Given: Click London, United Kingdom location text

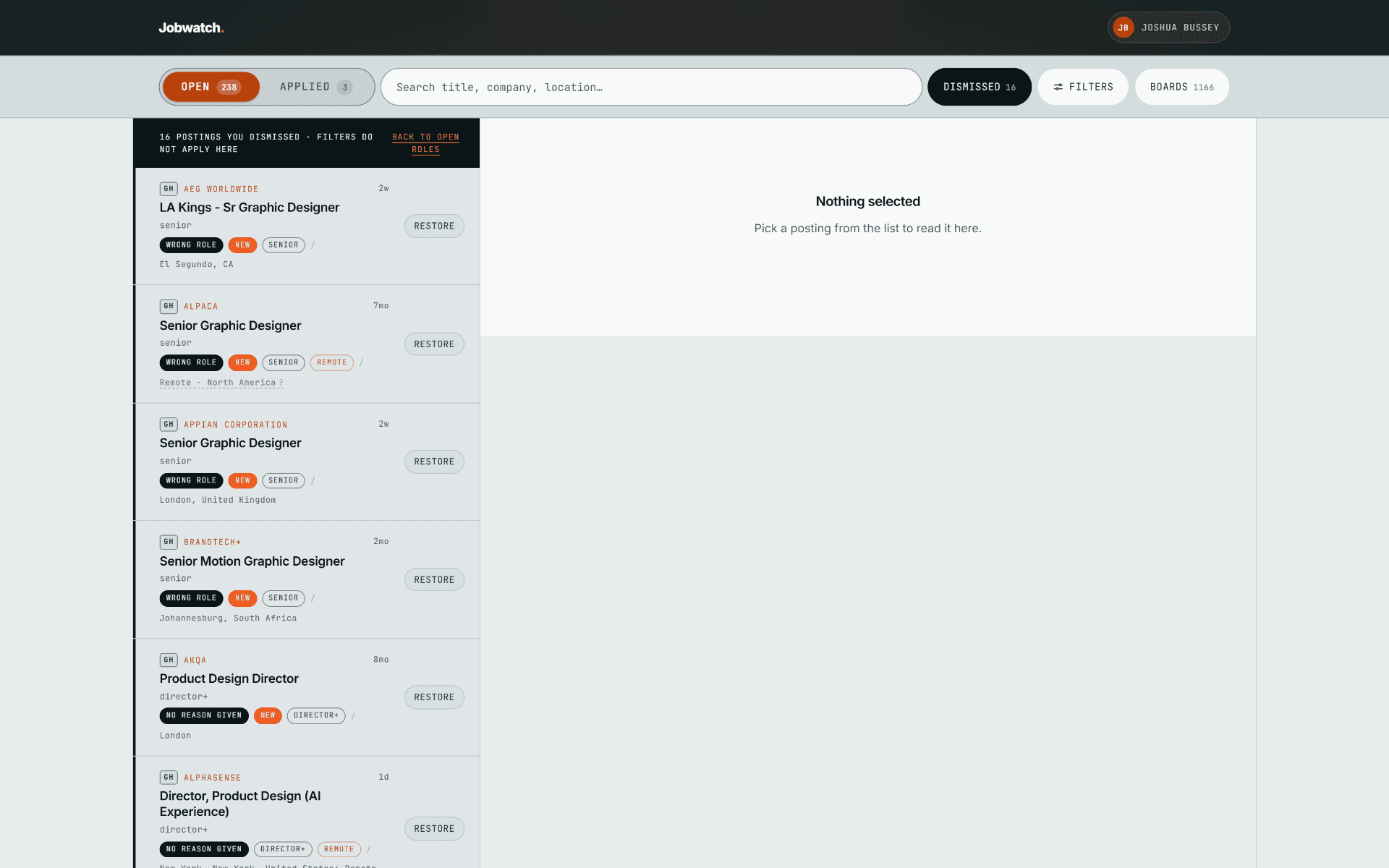Looking at the screenshot, I should (218, 501).
